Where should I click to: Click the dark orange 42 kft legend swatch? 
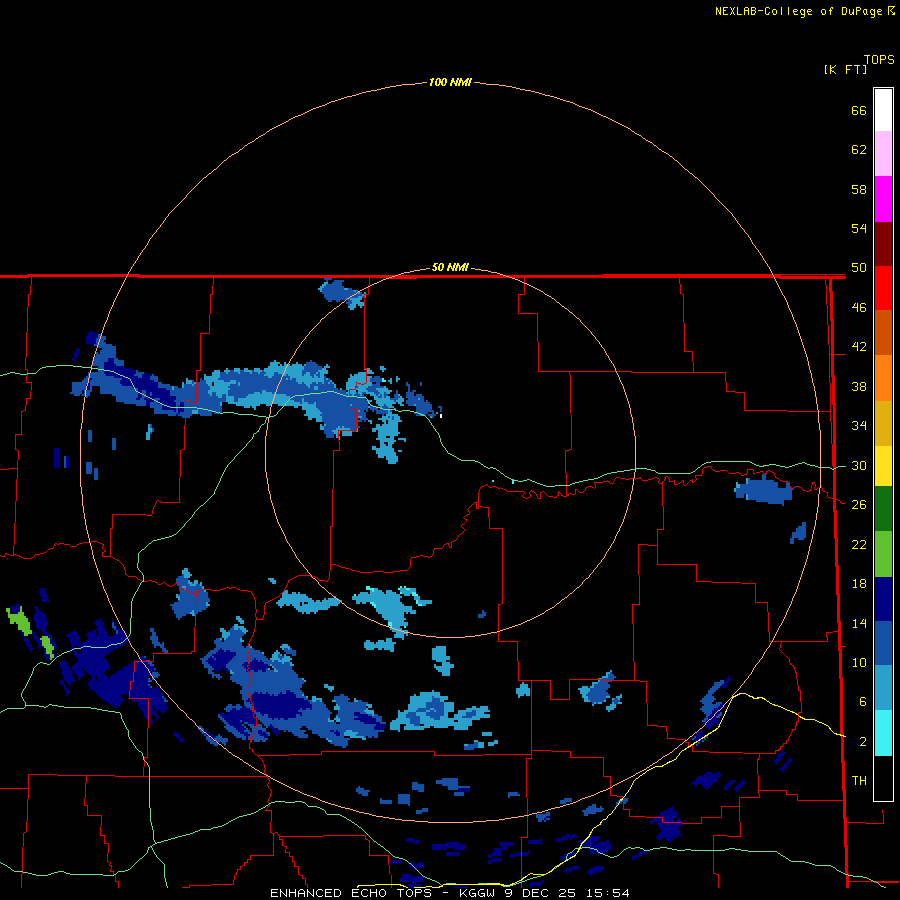883,332
